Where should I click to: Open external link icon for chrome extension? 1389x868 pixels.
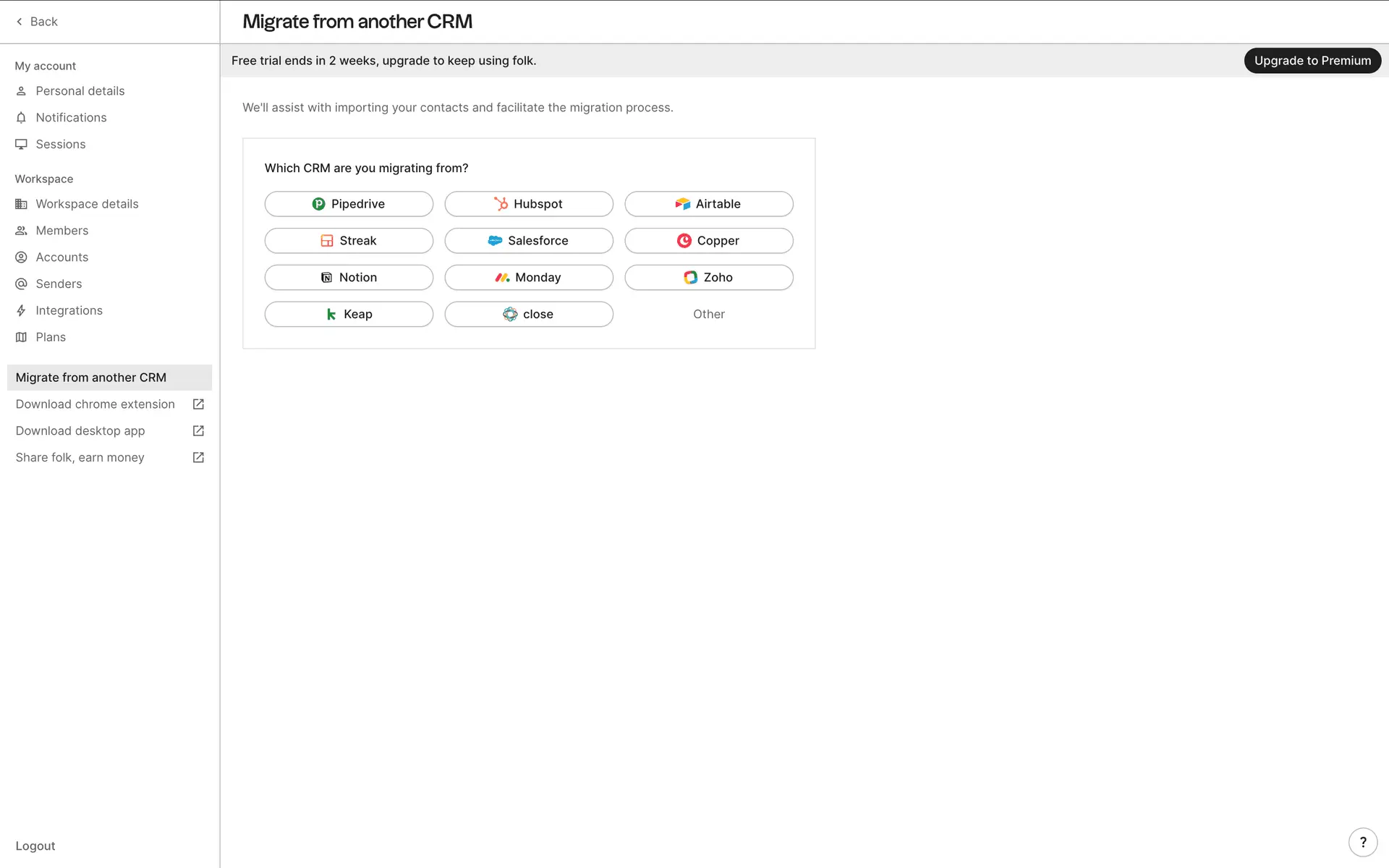point(198,404)
